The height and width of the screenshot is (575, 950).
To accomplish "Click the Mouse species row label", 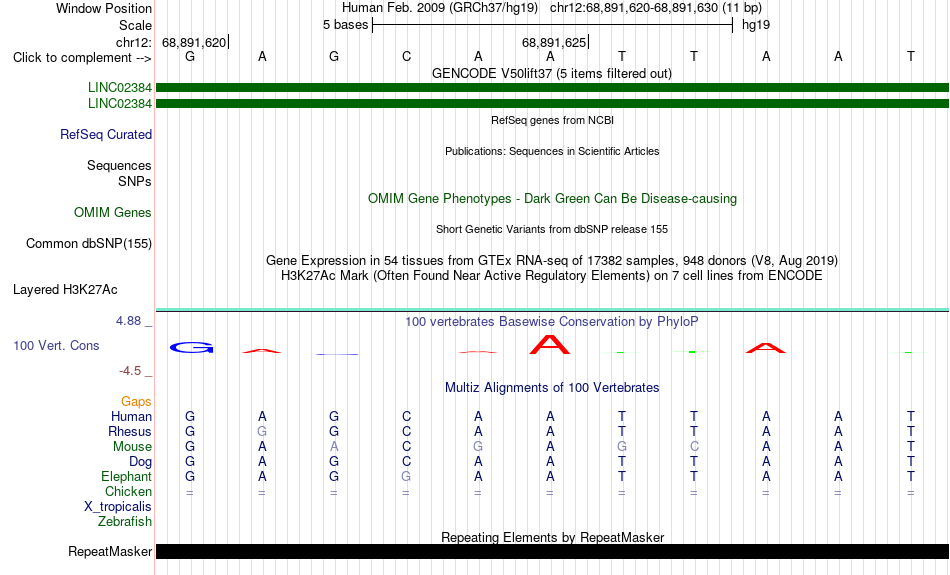I will (132, 447).
